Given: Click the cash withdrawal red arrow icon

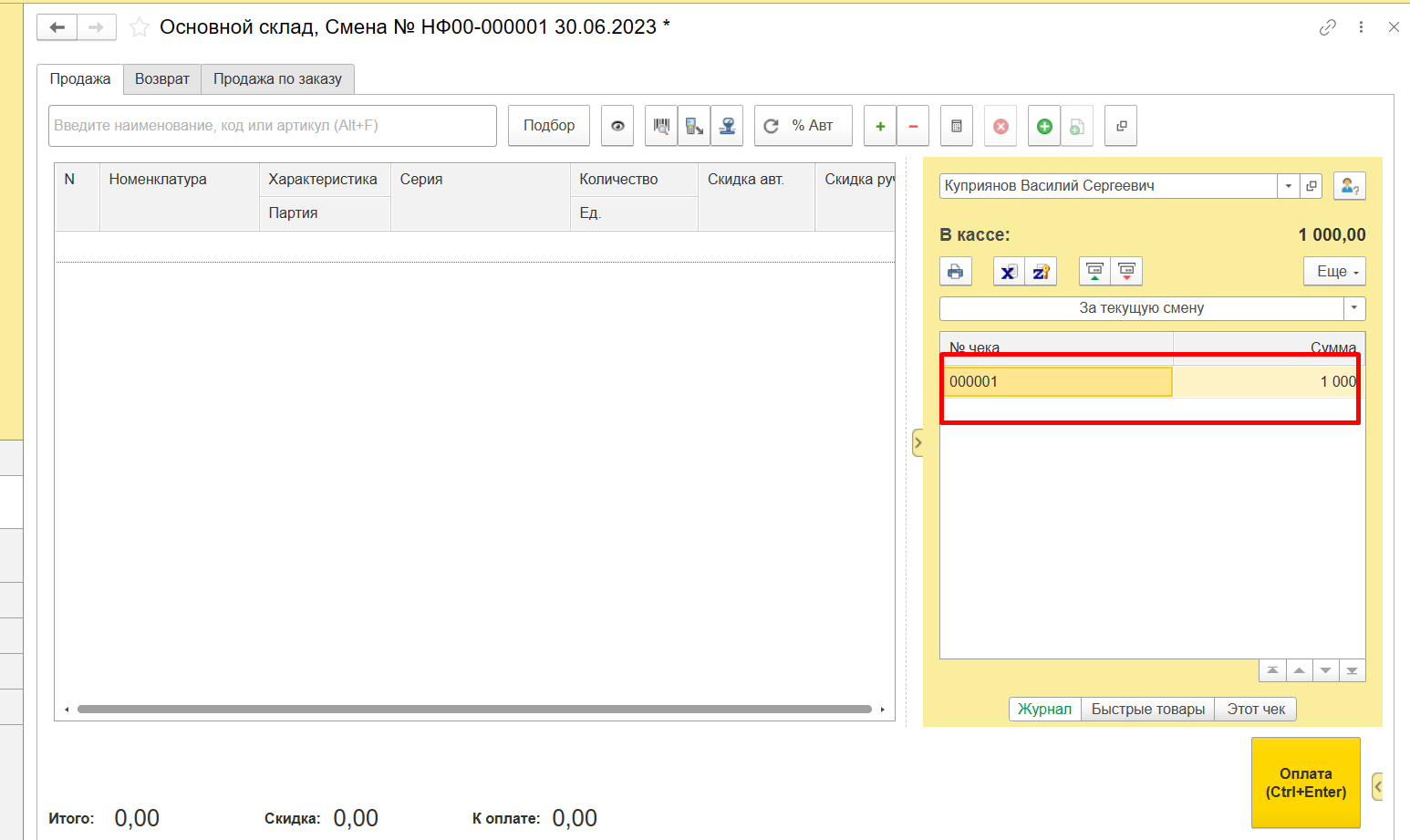Looking at the screenshot, I should point(1126,272).
